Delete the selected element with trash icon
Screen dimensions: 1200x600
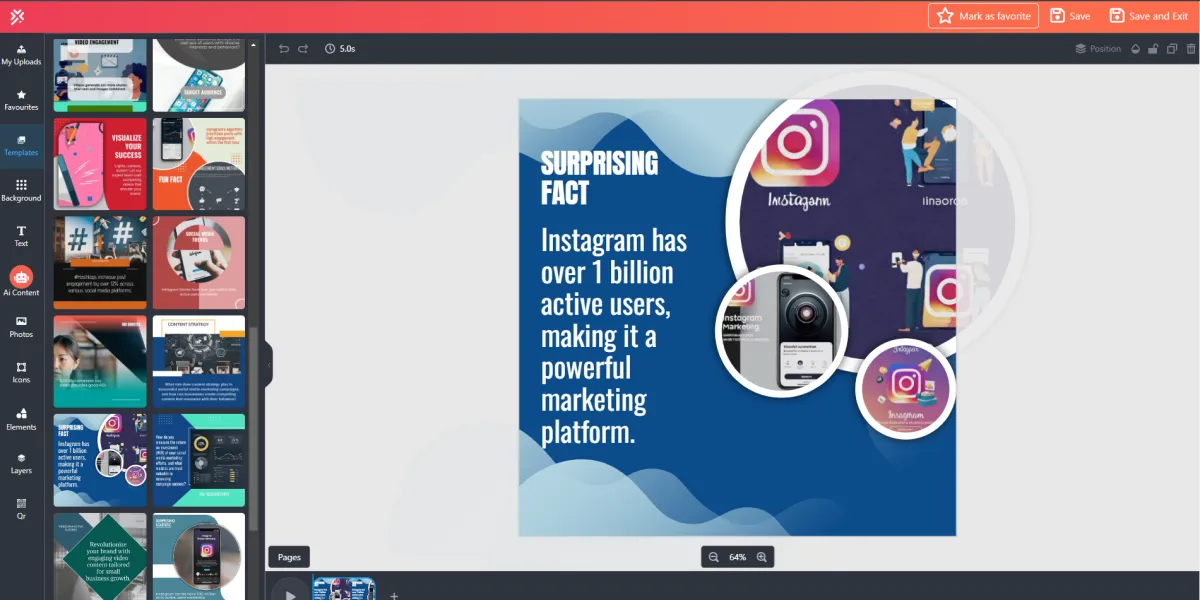[x=1189, y=48]
